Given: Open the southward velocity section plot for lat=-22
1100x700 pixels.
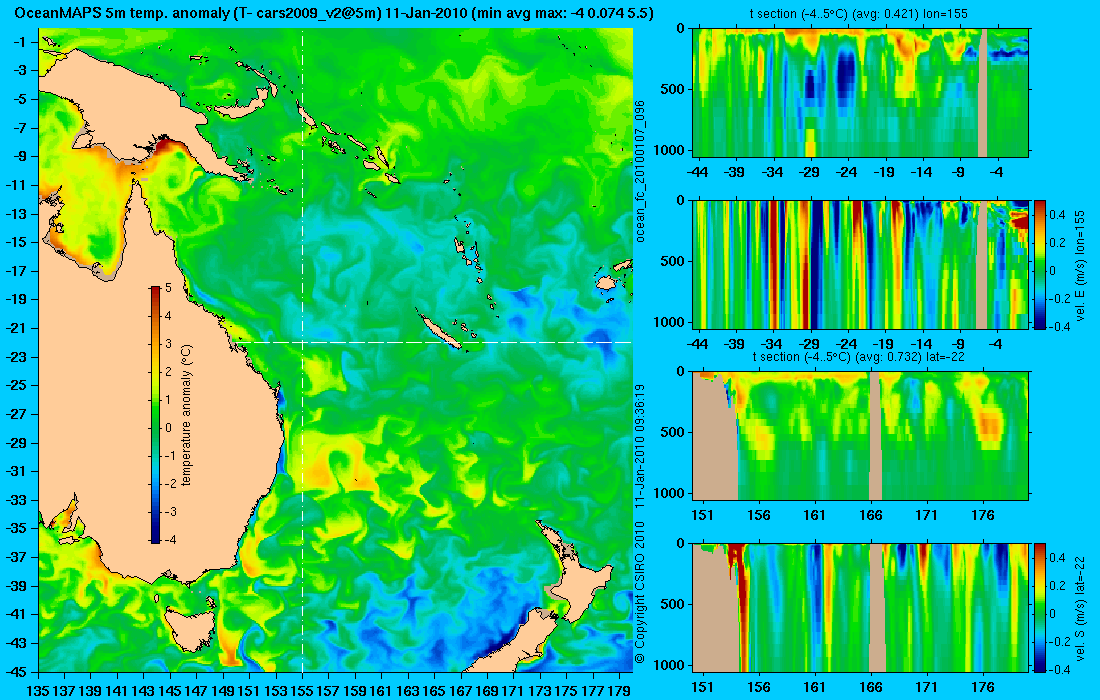Looking at the screenshot, I should (861, 607).
